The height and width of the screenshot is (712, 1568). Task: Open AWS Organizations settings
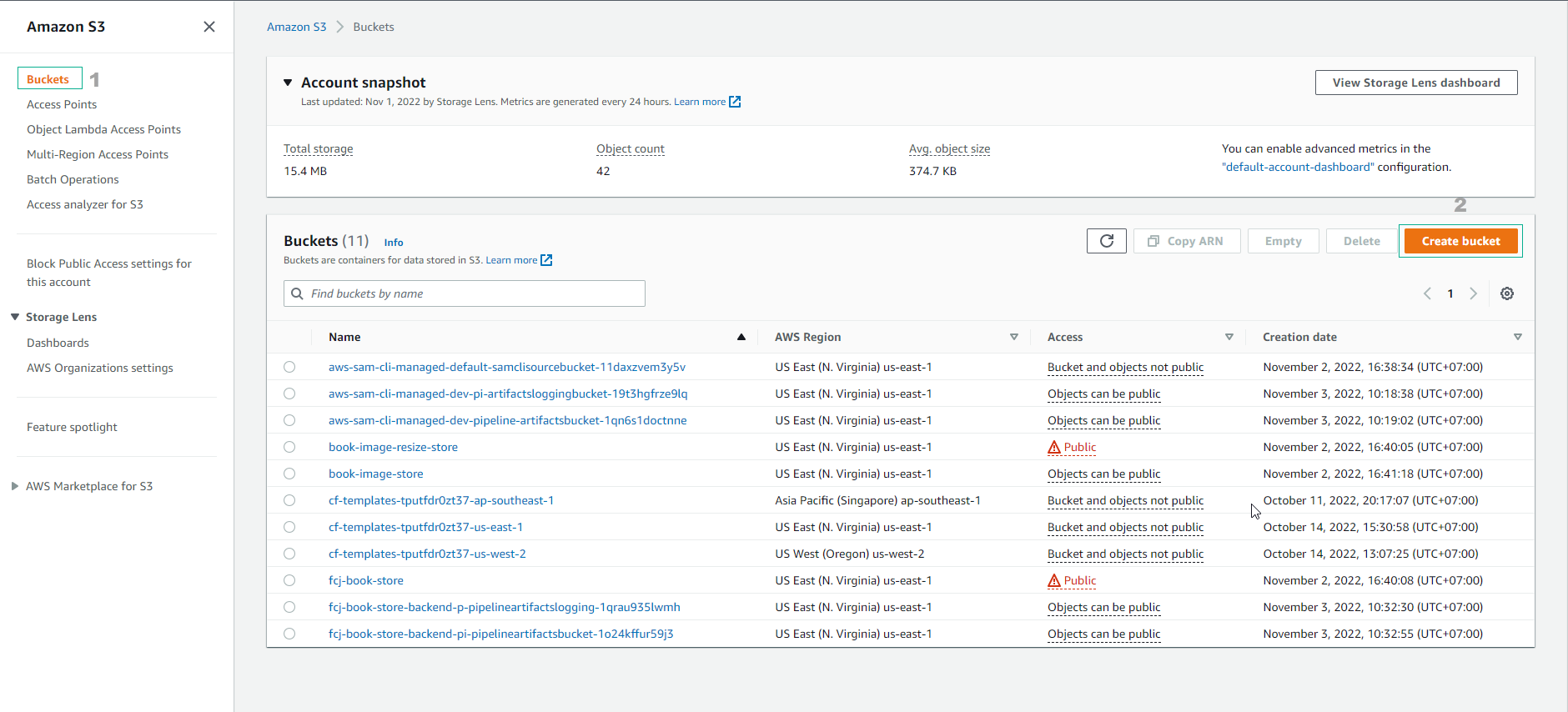coord(100,368)
